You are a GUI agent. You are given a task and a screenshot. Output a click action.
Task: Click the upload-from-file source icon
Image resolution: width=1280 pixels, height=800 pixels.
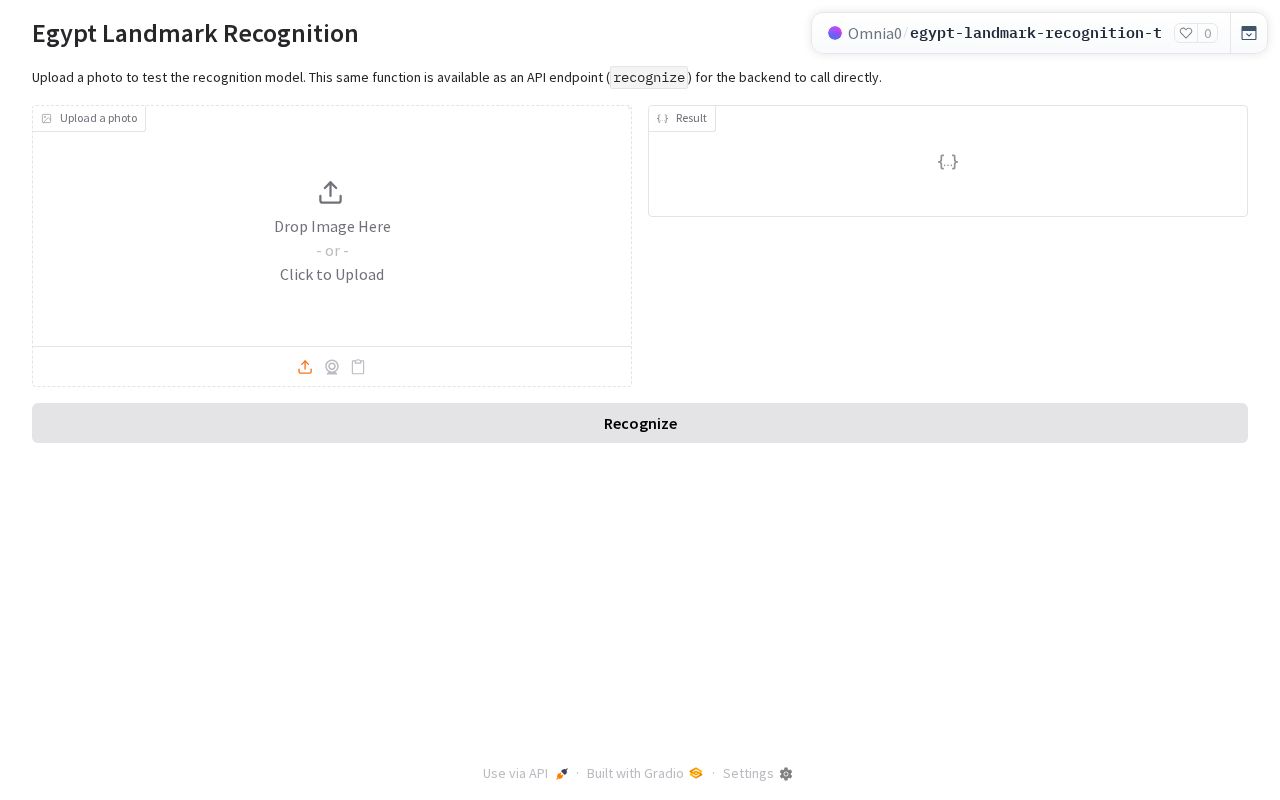305,367
